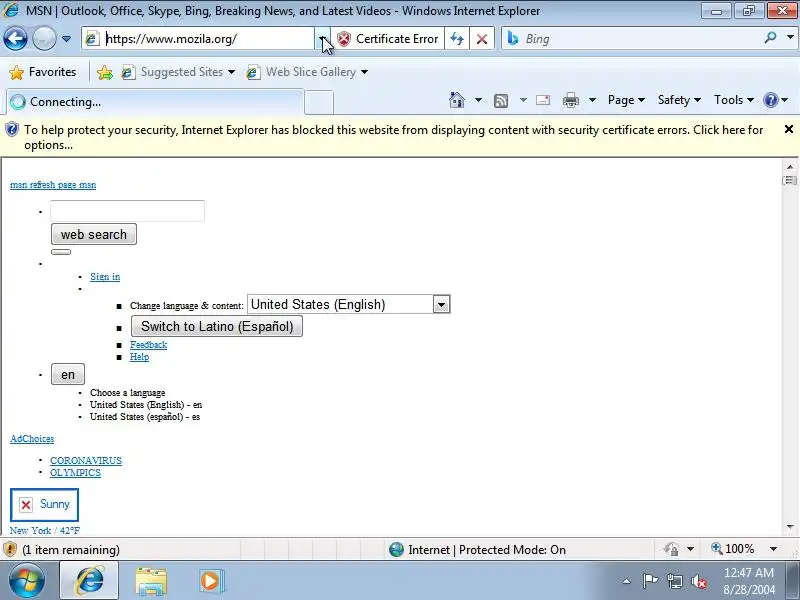This screenshot has height=600, width=800.
Task: Expand the address bar autocomplete dropdown
Action: point(322,39)
